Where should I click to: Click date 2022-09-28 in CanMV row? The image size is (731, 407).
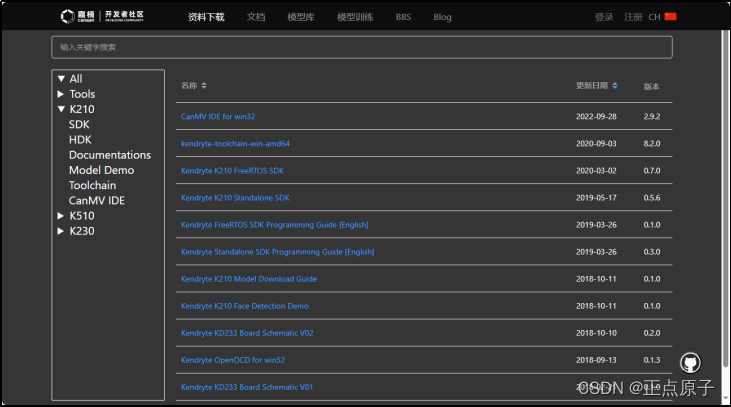click(596, 117)
